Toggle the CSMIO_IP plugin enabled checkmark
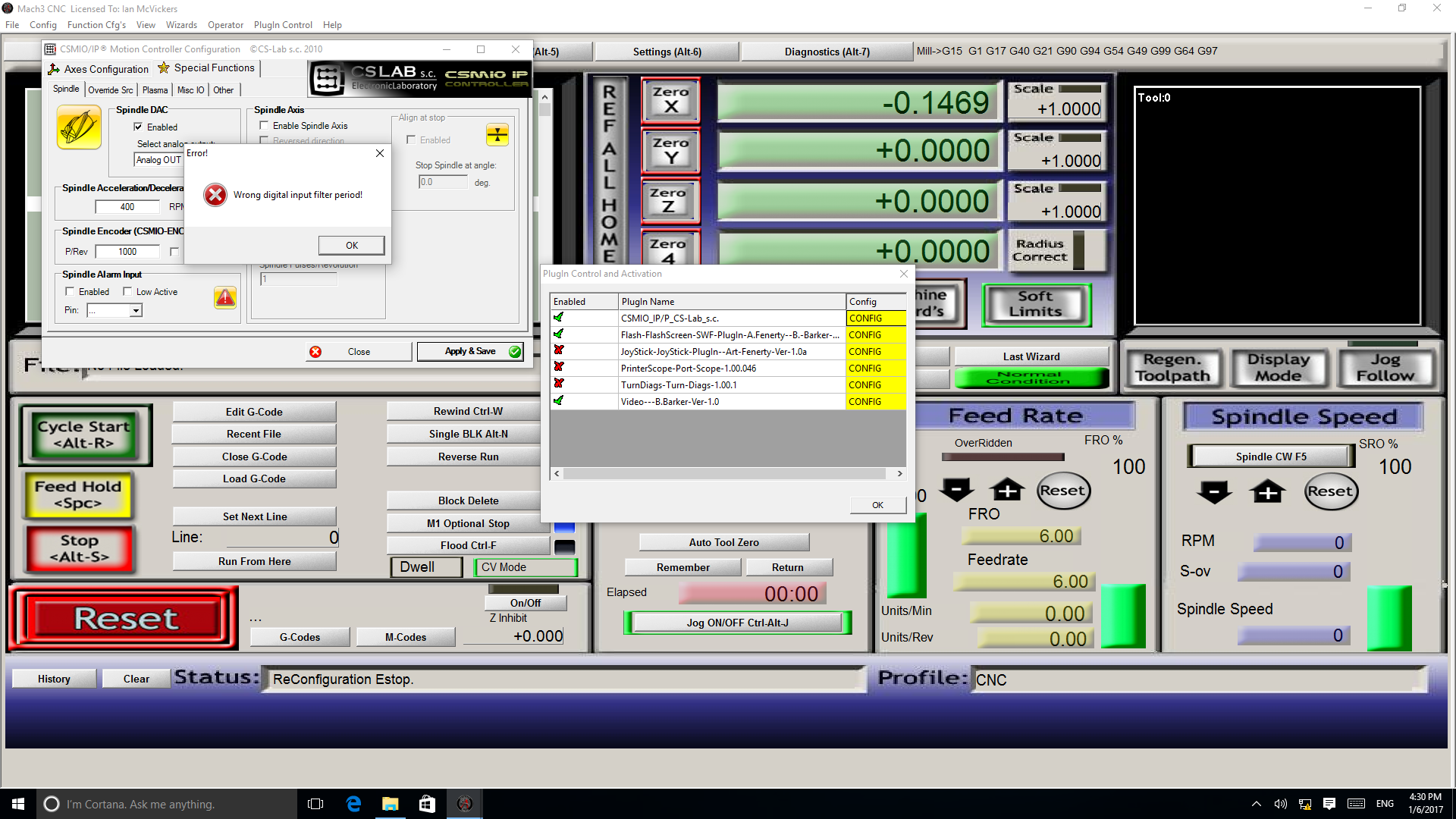The height and width of the screenshot is (819, 1456). coord(559,318)
